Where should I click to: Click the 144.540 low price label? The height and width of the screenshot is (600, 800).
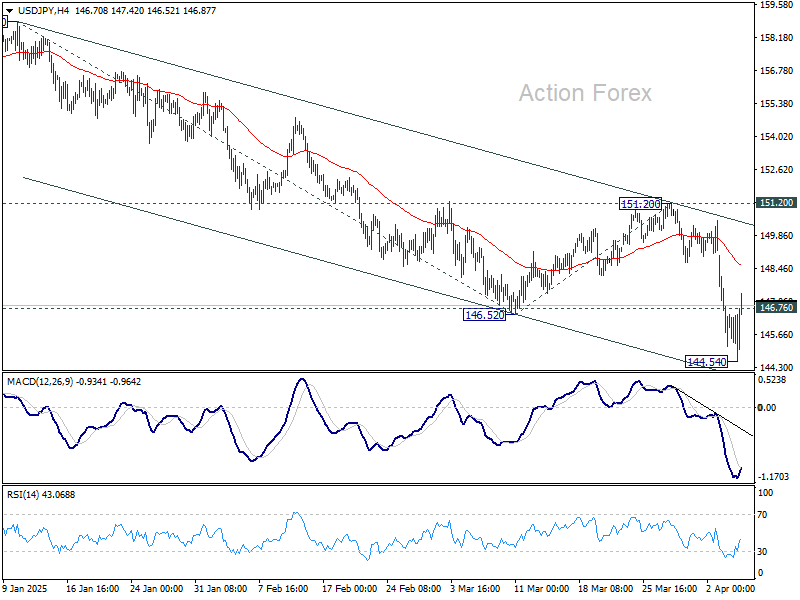705,359
